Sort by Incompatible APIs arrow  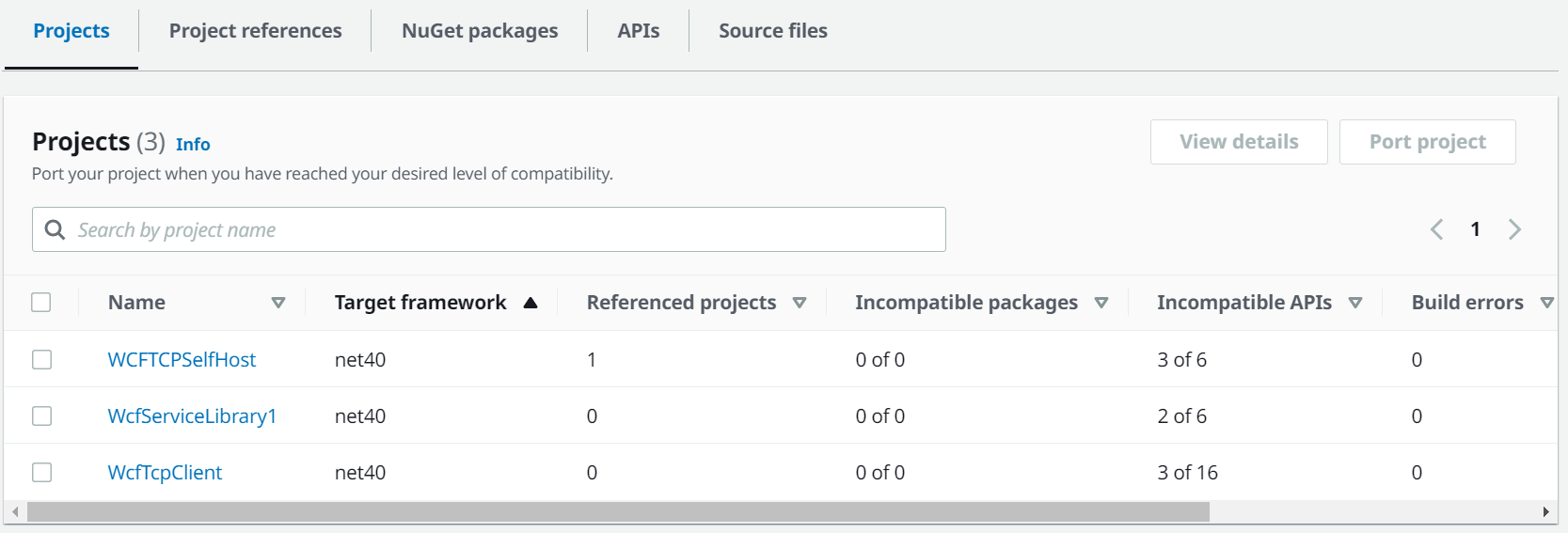pos(1355,303)
